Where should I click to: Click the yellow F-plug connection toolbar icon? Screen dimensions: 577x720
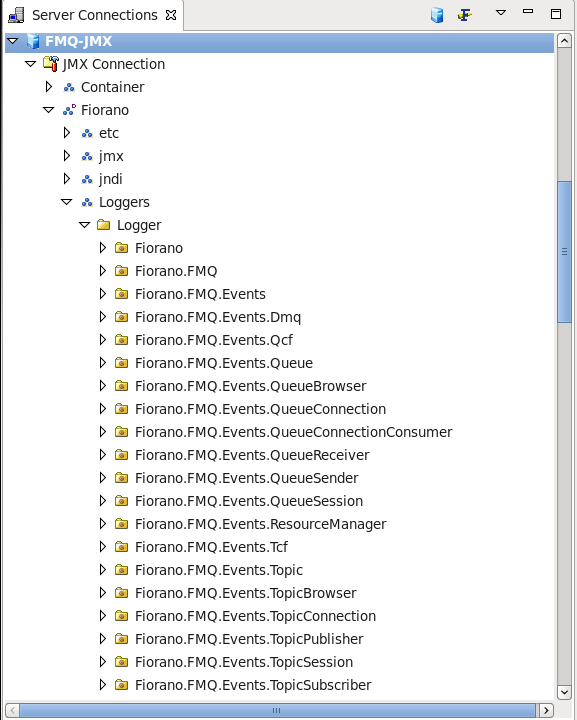(x=465, y=15)
